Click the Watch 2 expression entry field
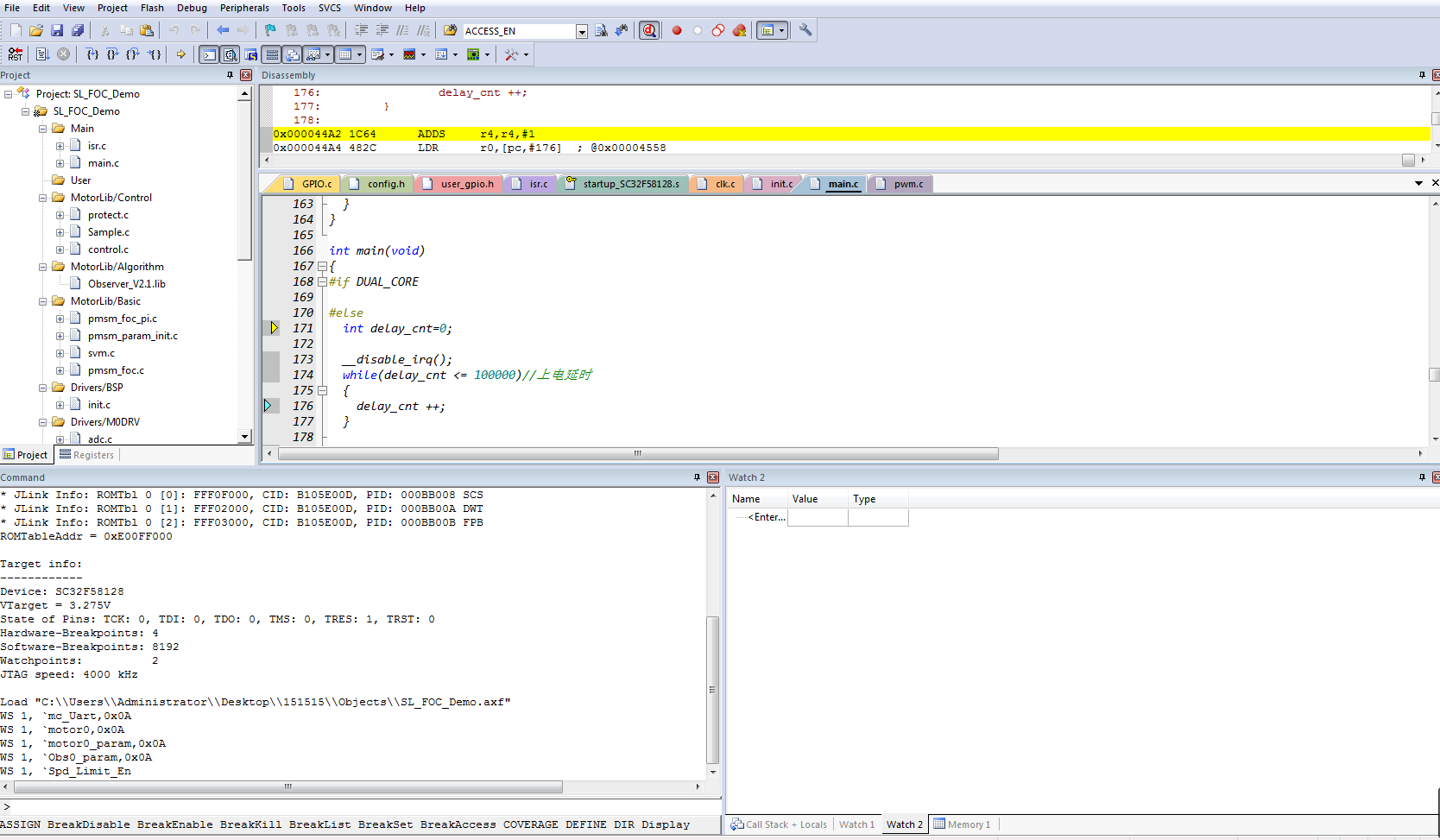Image resolution: width=1440 pixels, height=840 pixels. click(767, 517)
